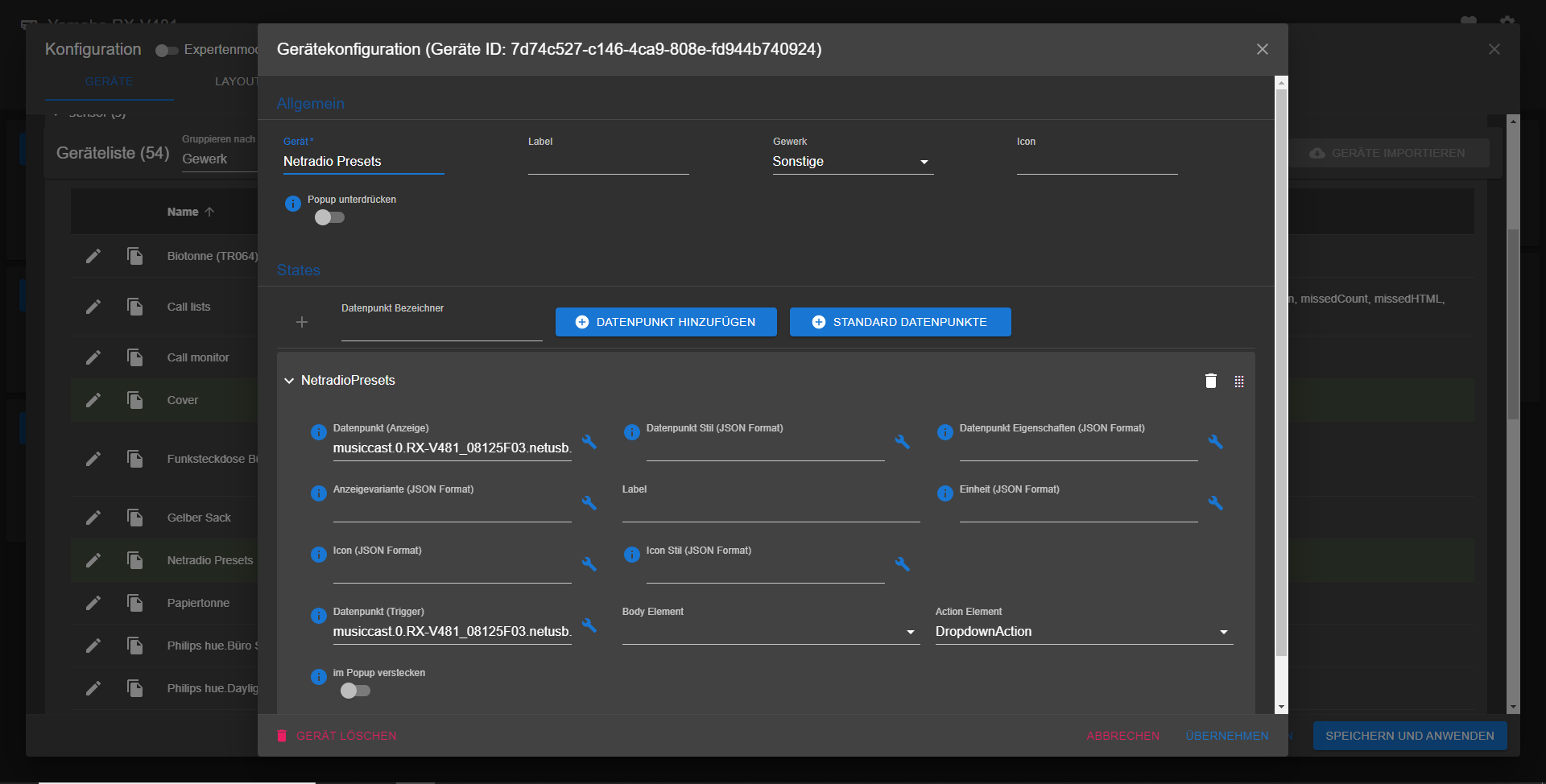Show info for Datenpunkt Stil

[632, 432]
